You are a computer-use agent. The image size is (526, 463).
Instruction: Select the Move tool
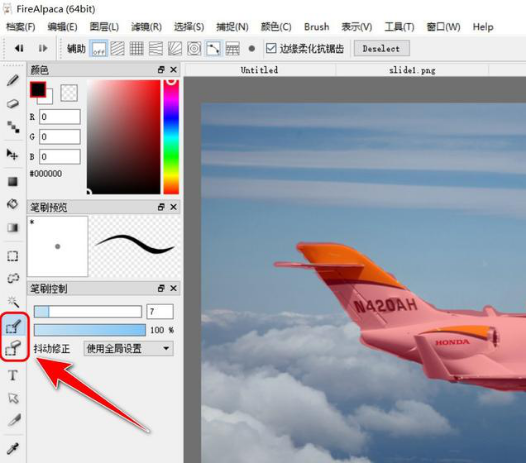[x=13, y=154]
